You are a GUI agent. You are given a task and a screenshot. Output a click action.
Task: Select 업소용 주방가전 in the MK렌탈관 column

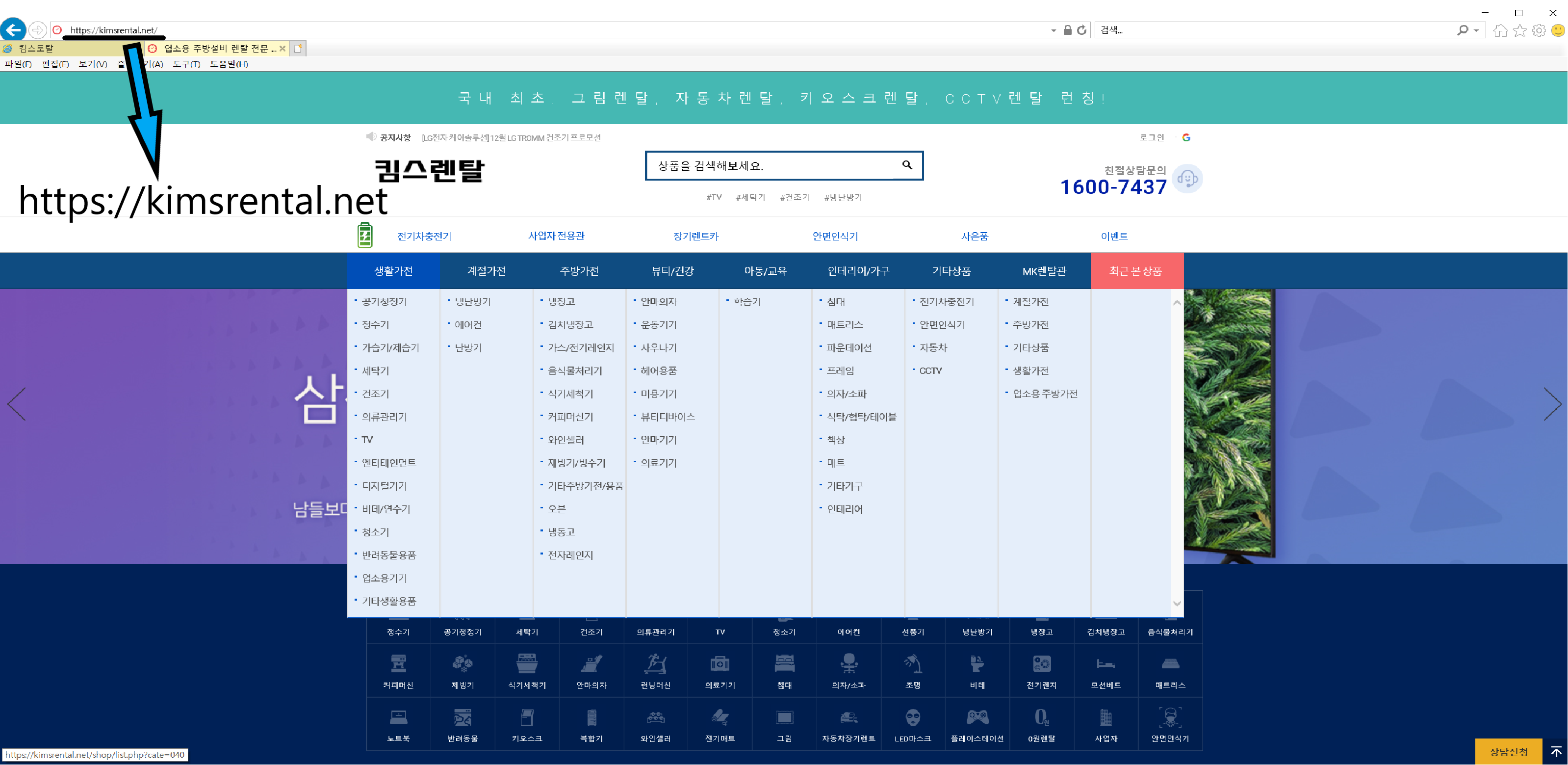1045,394
